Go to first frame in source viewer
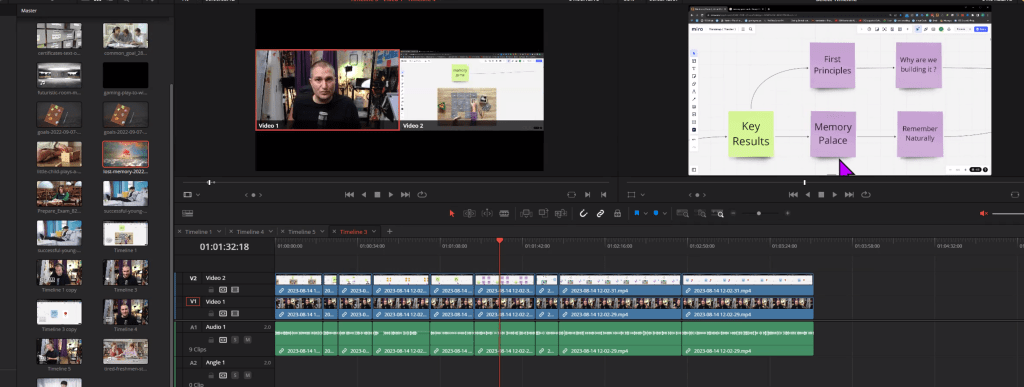This screenshot has height=387, width=1024. tap(349, 194)
